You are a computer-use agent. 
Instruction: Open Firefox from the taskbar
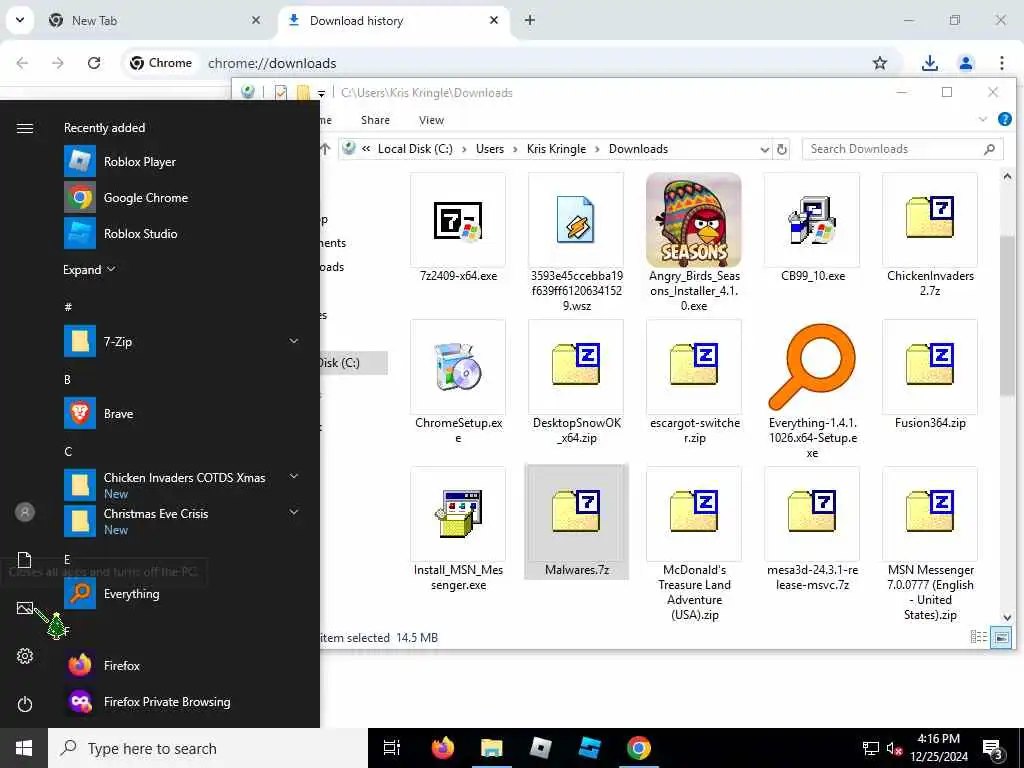click(x=443, y=748)
